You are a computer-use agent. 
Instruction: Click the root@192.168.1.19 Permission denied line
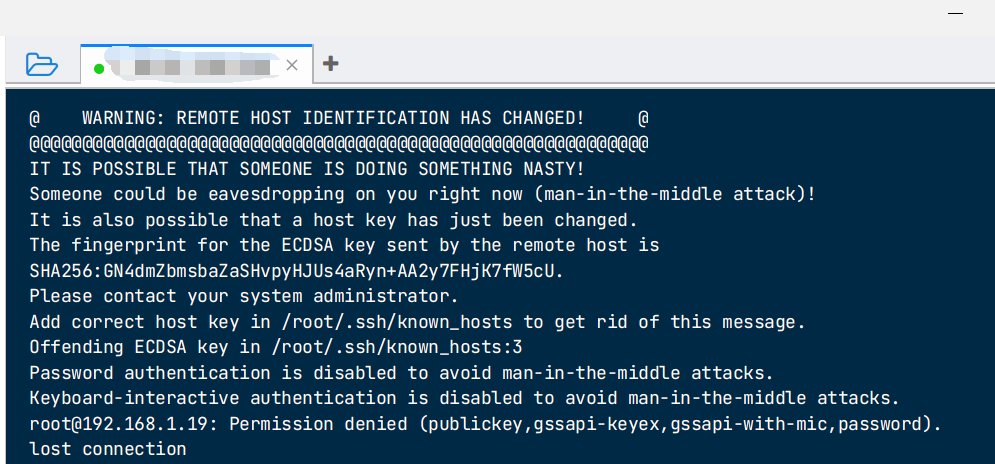[x=485, y=423]
